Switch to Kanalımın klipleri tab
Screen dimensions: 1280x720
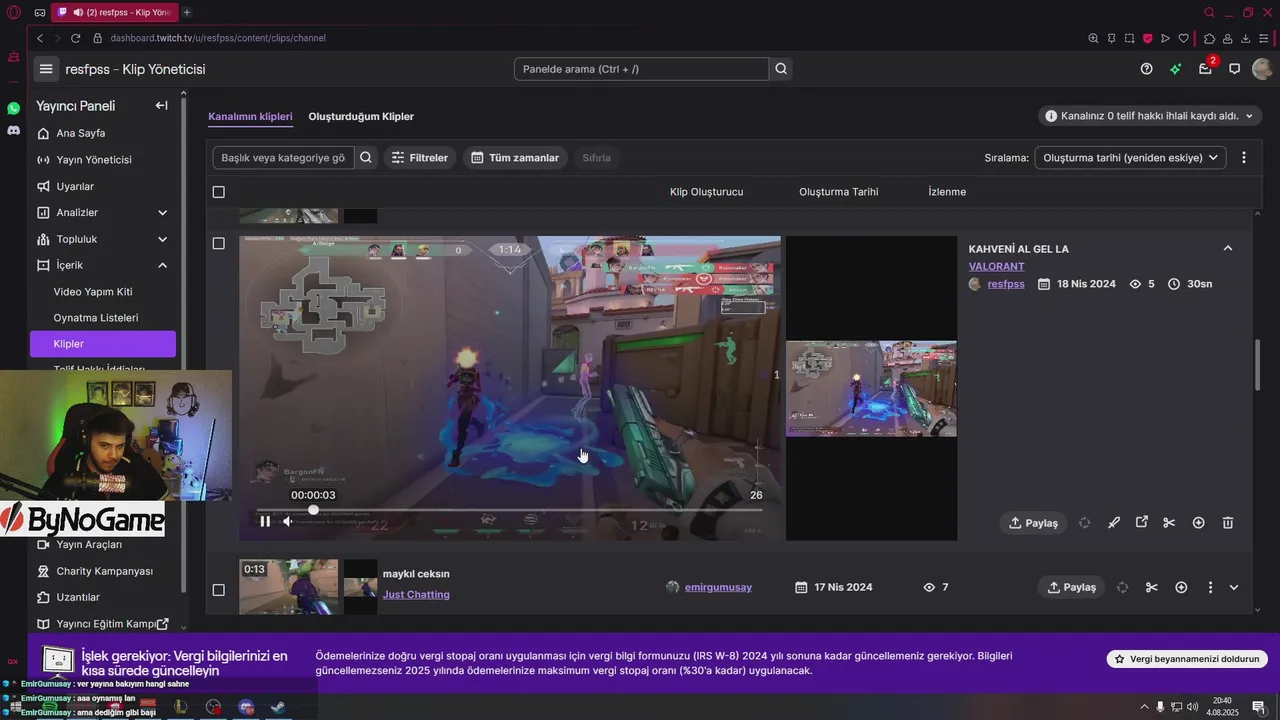pos(250,116)
